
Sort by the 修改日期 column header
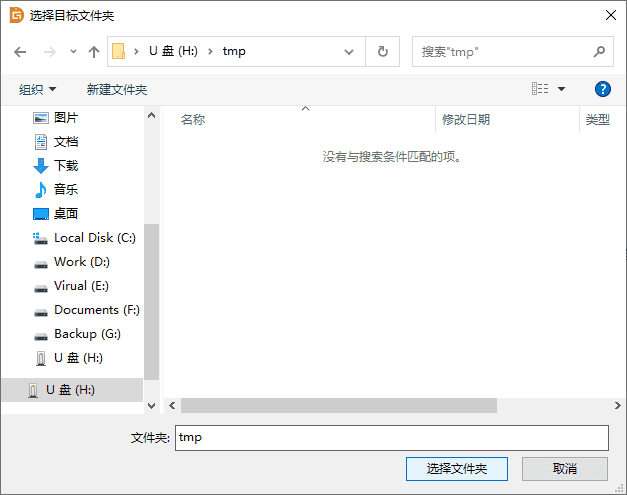pos(466,120)
